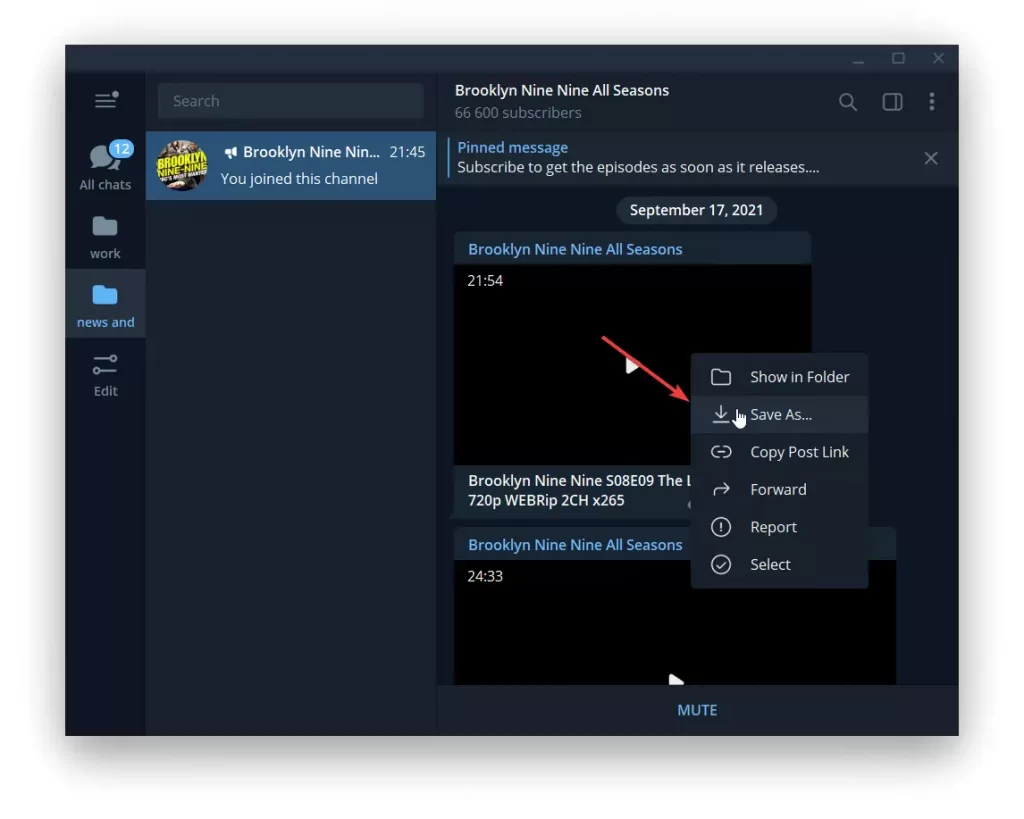
Task: Open the three-dot channel options menu
Action: click(x=932, y=101)
